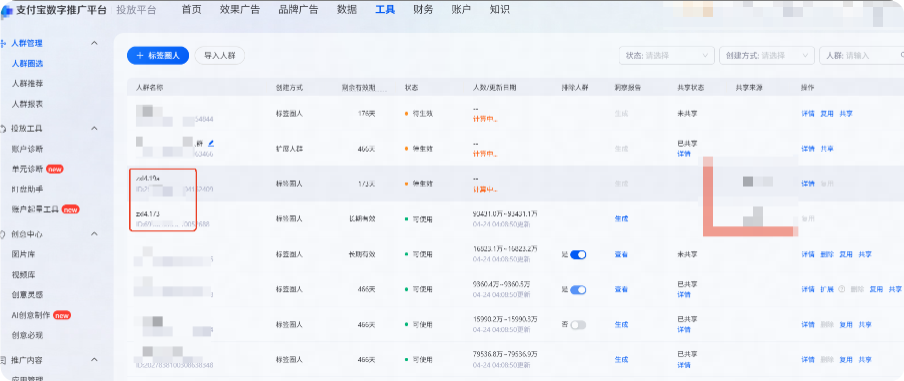Viewport: 904px width, 381px height.
Task: Click 生成 report link in the 15990.2万 row
Action: pyautogui.click(x=621, y=325)
